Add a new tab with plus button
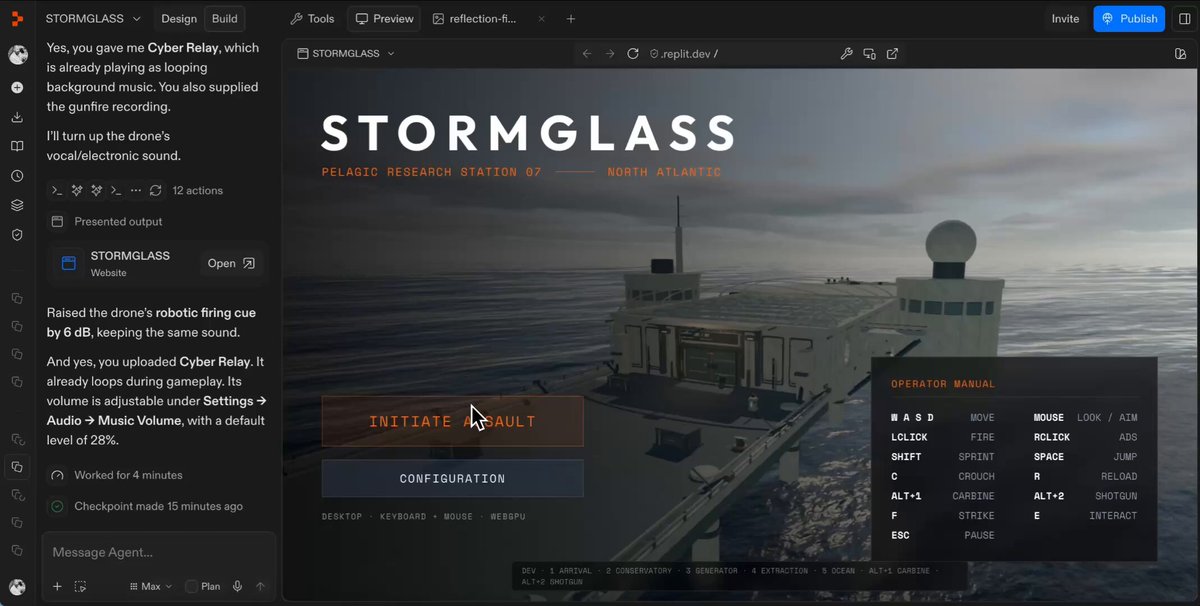 (571, 19)
